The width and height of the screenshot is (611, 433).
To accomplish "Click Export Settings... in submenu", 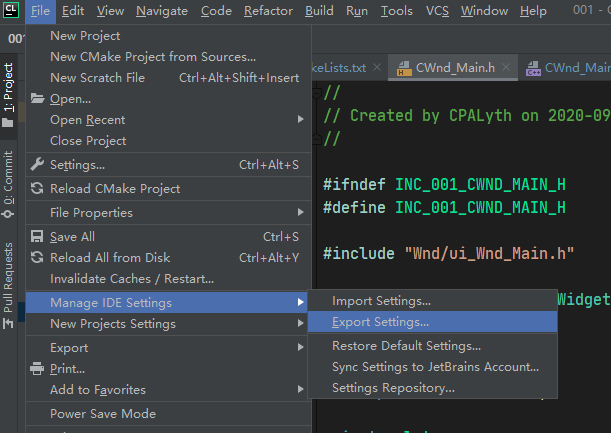I will pyautogui.click(x=433, y=322).
